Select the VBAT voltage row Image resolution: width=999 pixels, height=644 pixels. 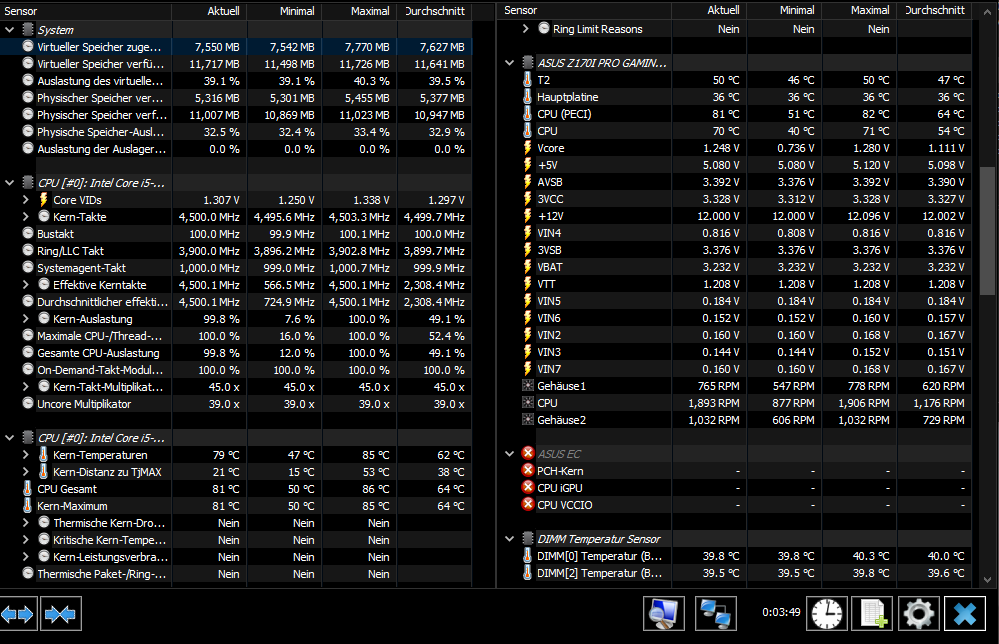(x=735, y=267)
